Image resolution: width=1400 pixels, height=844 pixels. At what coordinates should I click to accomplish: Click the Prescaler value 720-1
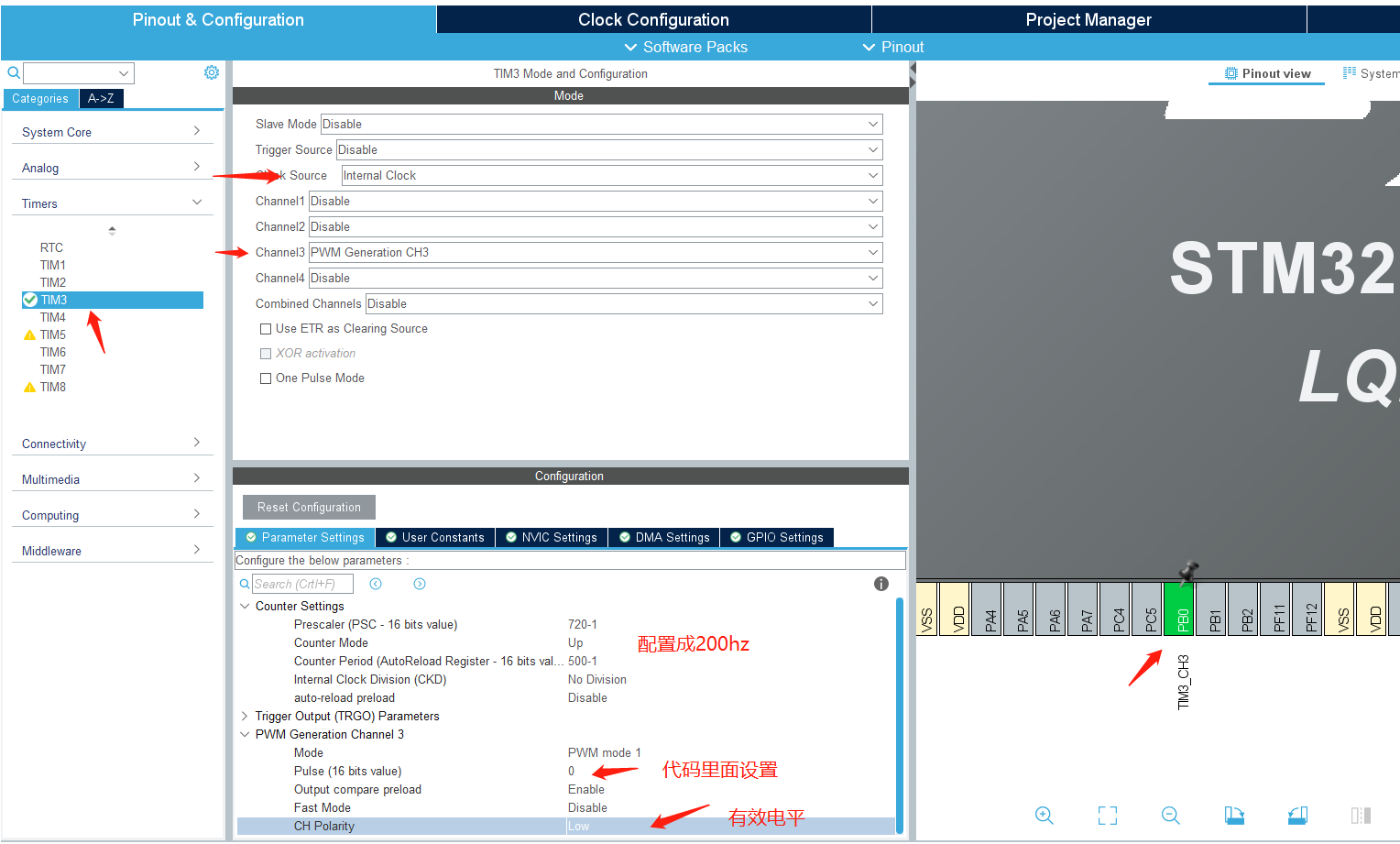(x=583, y=624)
